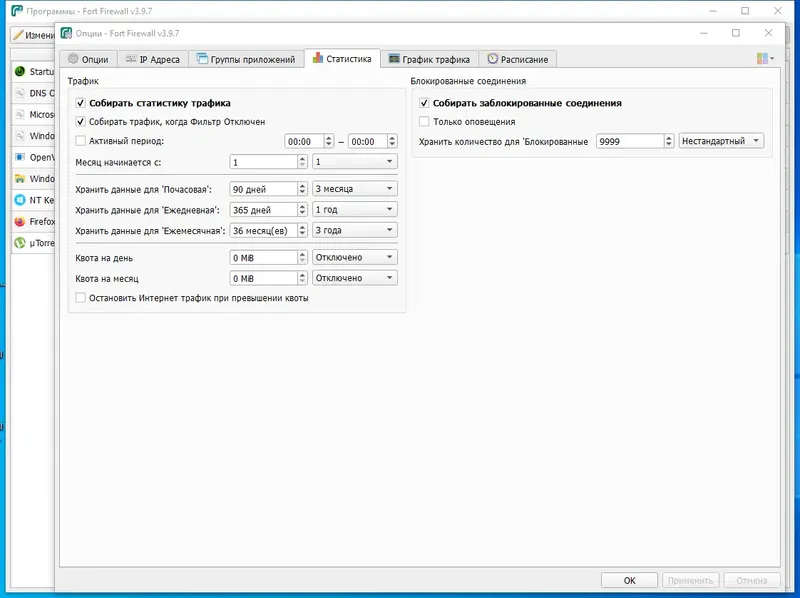This screenshot has height=598, width=800.
Task: Open the График трафика tab
Action: 429,59
